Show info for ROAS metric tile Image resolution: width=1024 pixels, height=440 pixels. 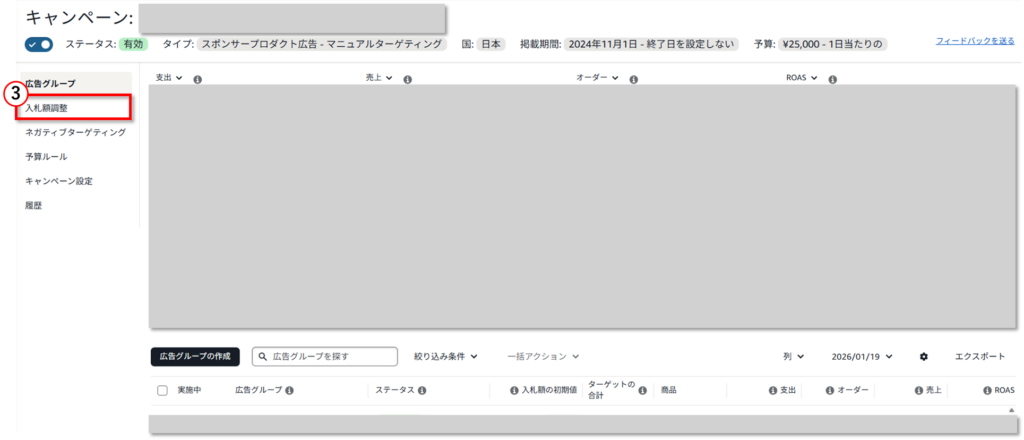[x=833, y=79]
